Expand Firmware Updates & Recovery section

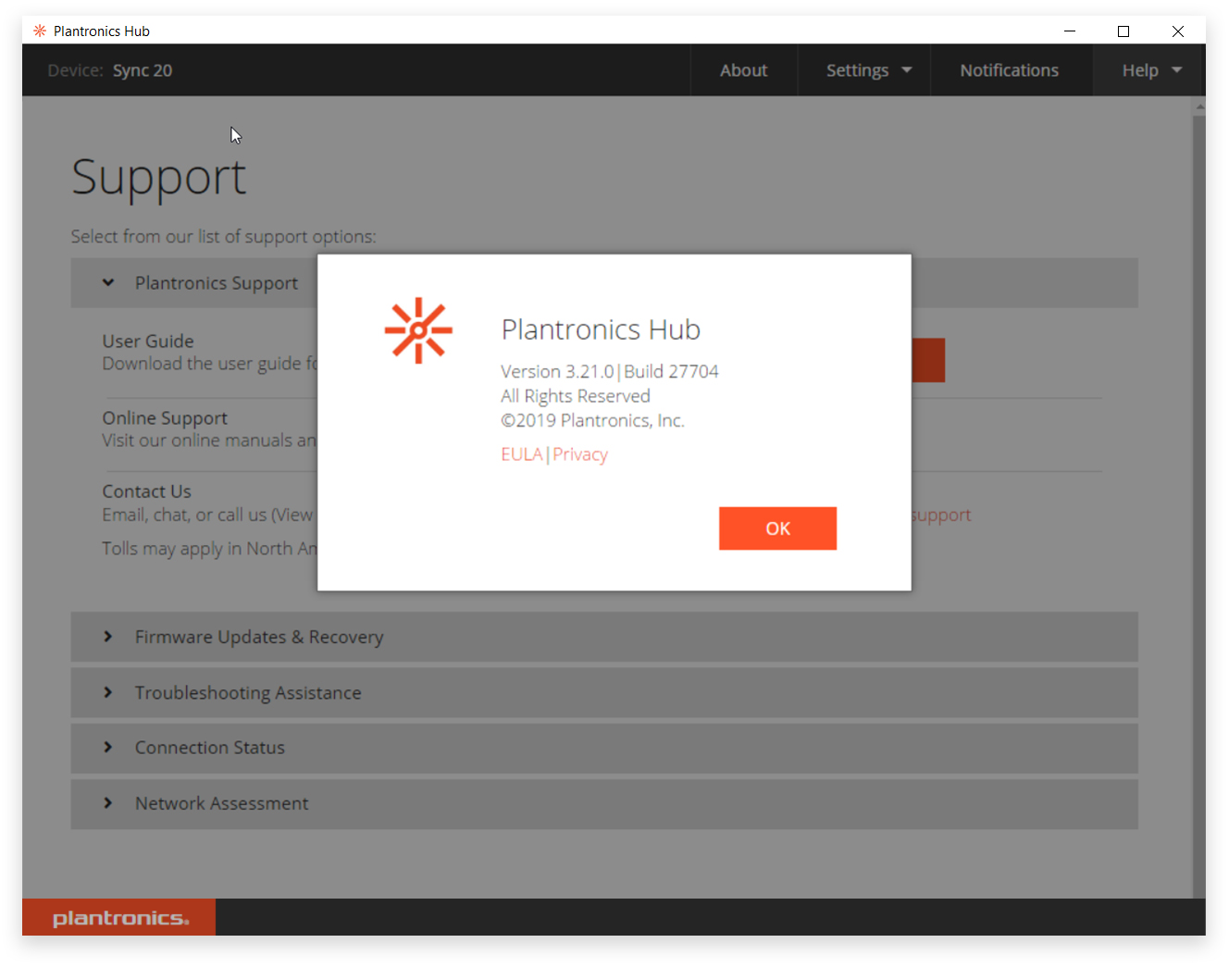(258, 637)
